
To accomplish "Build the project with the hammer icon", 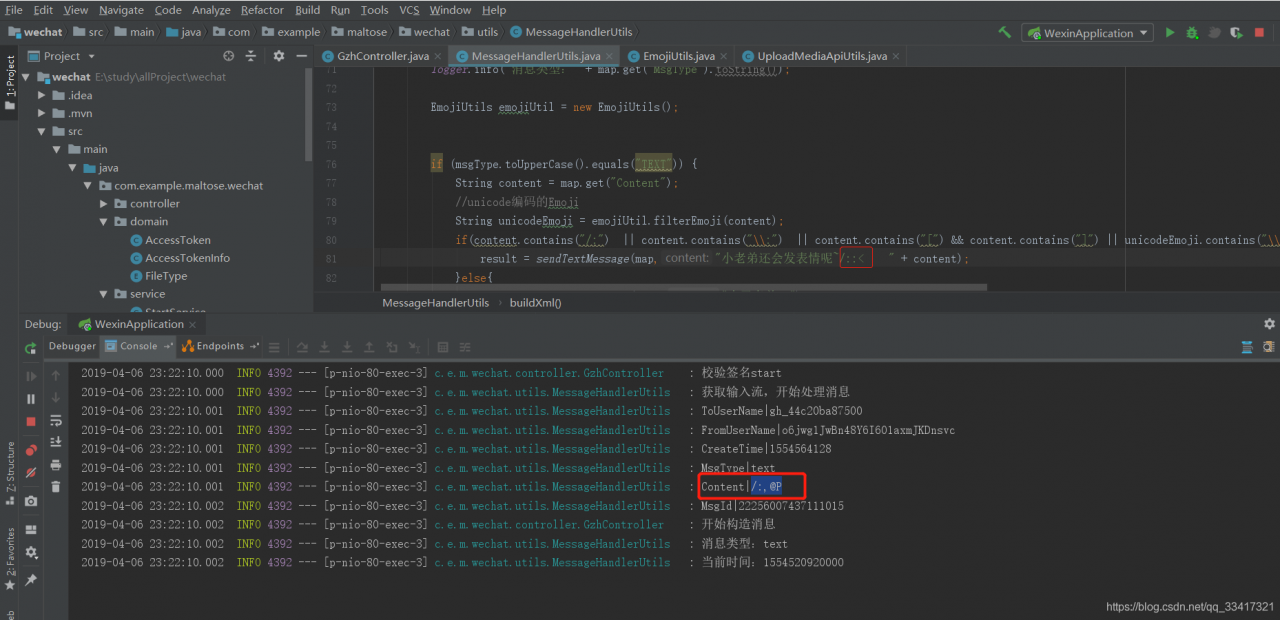I will 1004,32.
